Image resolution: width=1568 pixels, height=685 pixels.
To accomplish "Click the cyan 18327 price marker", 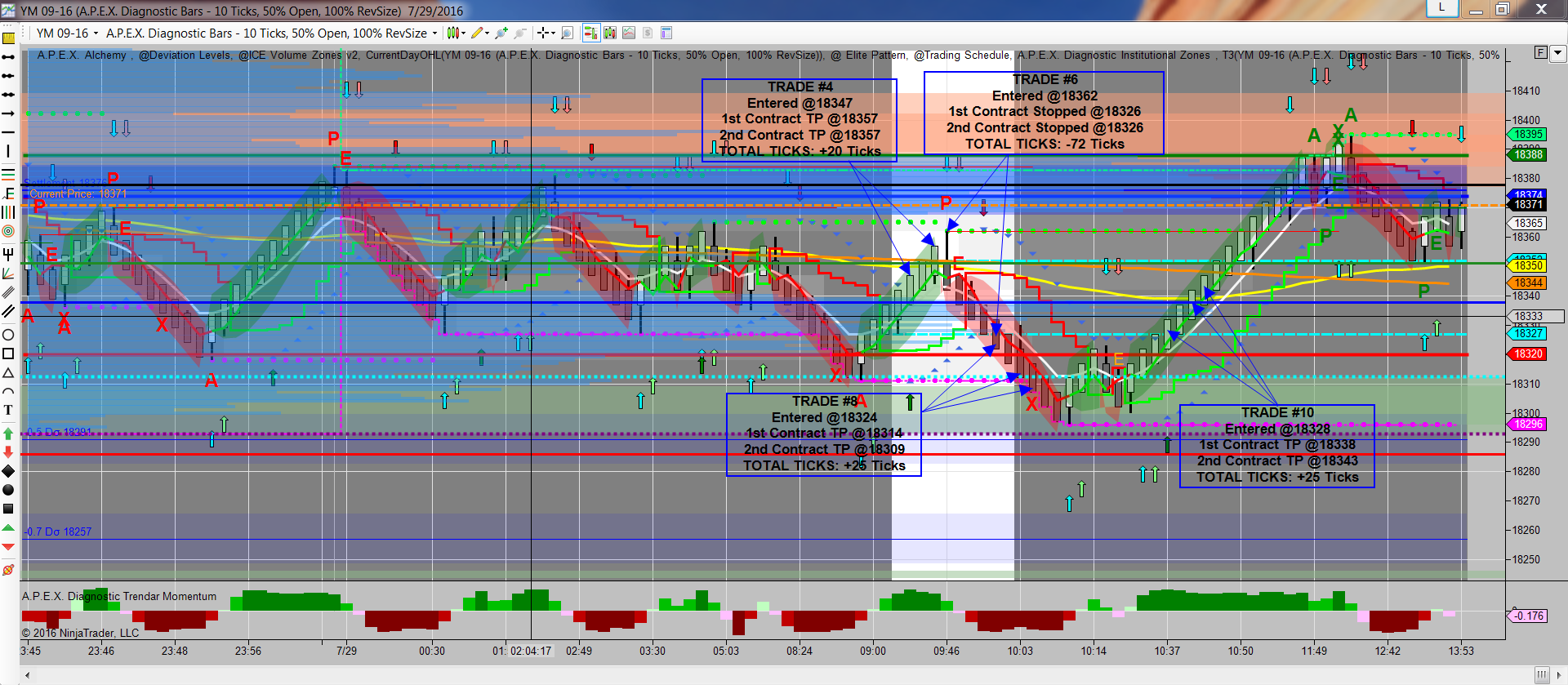I will (1528, 334).
